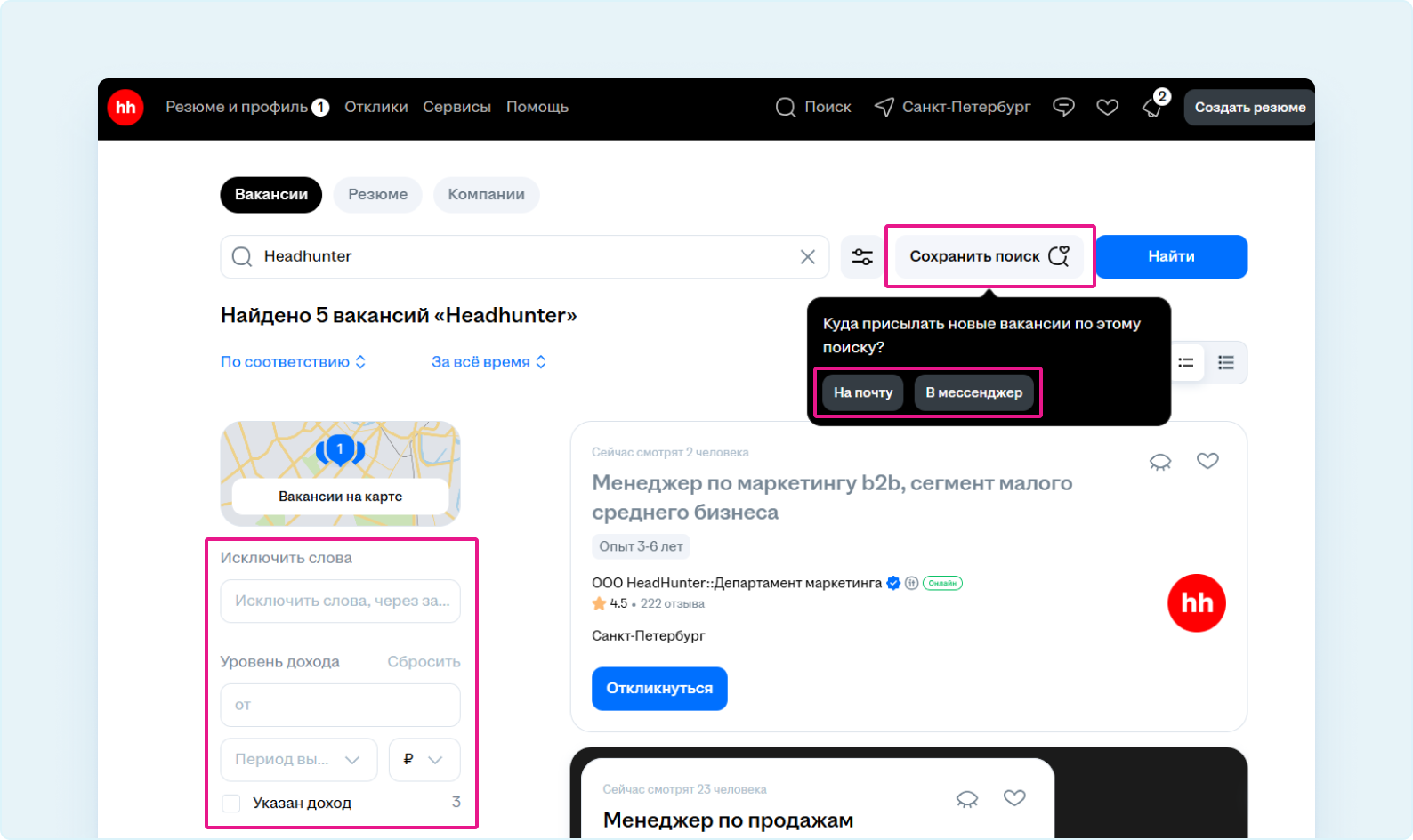This screenshot has width=1413, height=840.
Task: Open chat messages icon in header
Action: 1063,108
